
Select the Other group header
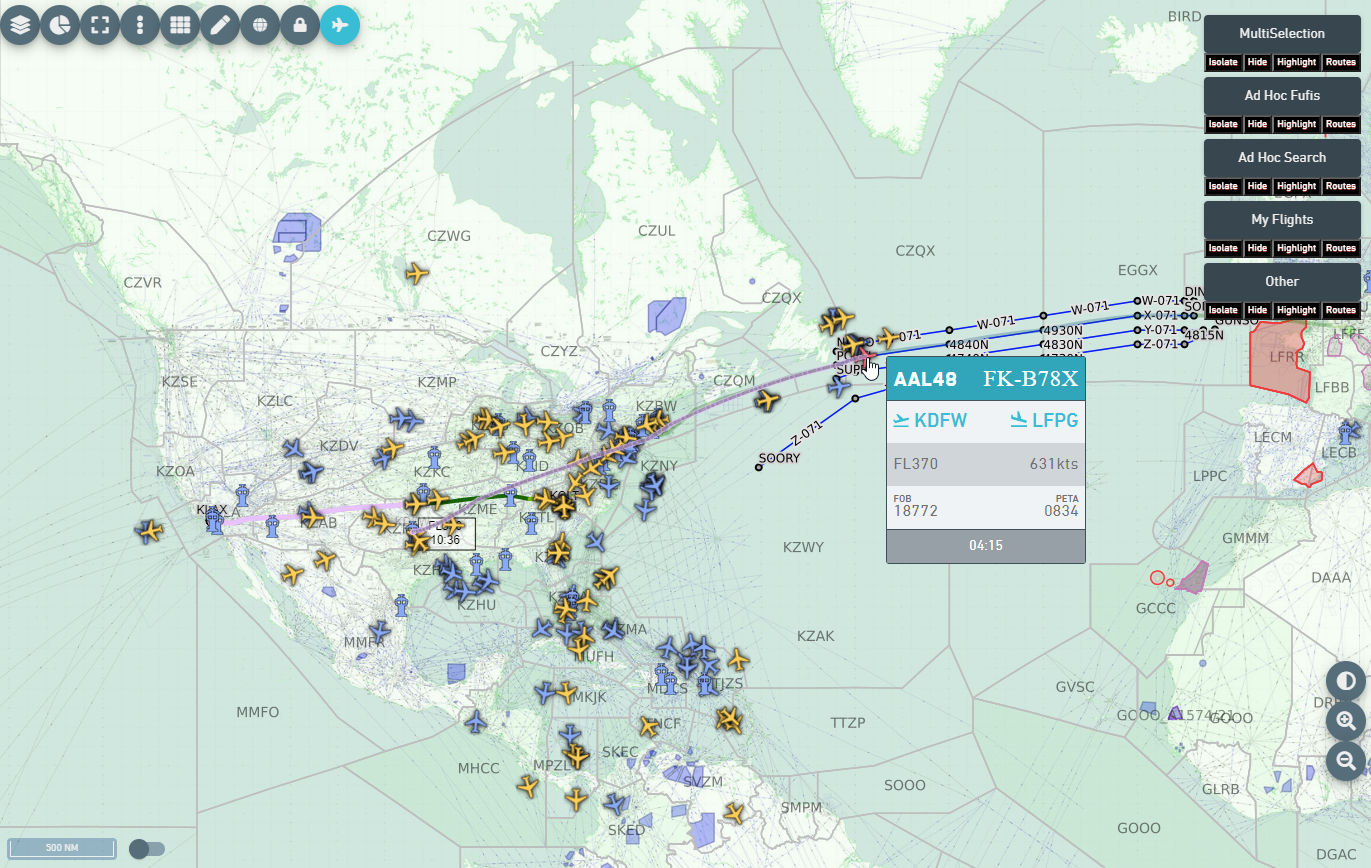pyautogui.click(x=1281, y=282)
